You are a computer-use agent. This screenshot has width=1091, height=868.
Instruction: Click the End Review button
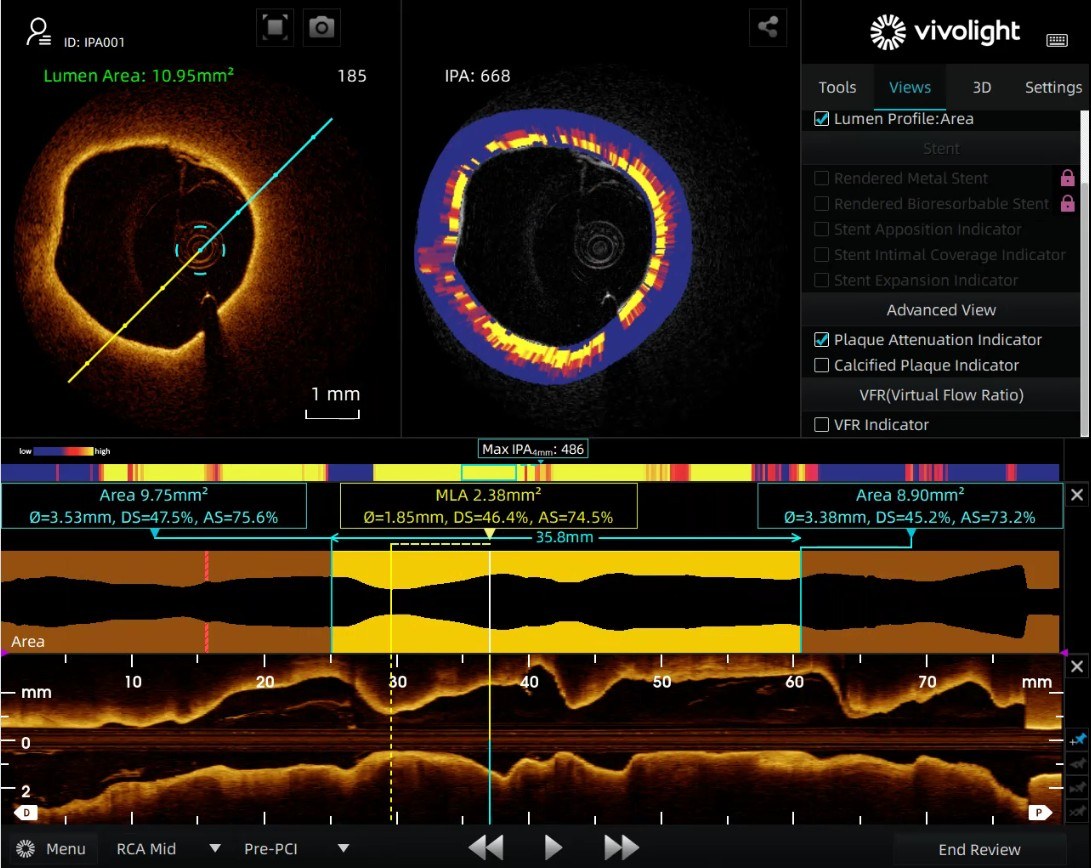click(x=979, y=849)
